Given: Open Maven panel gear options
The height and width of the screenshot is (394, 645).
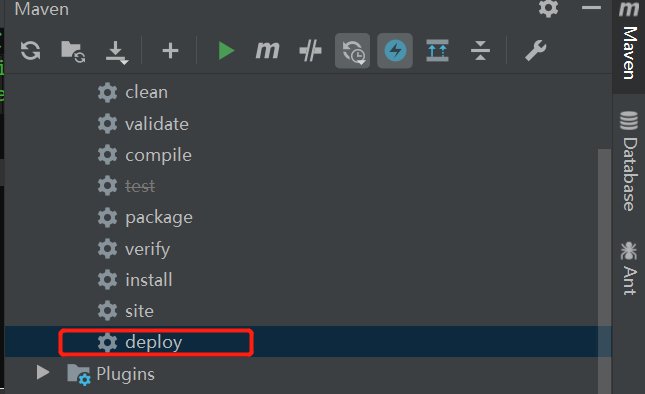Looking at the screenshot, I should tap(548, 8).
